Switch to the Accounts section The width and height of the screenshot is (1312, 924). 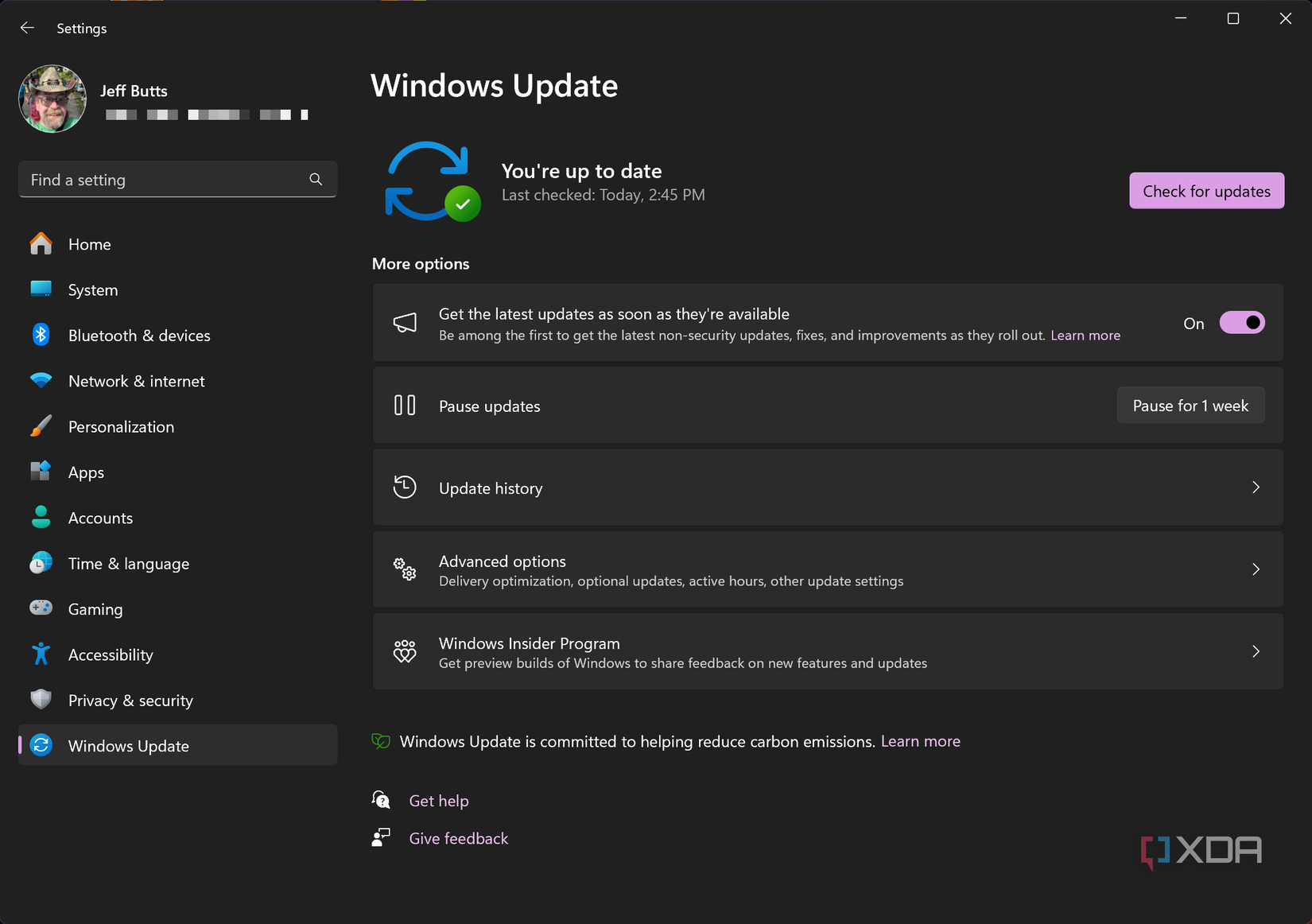click(100, 517)
